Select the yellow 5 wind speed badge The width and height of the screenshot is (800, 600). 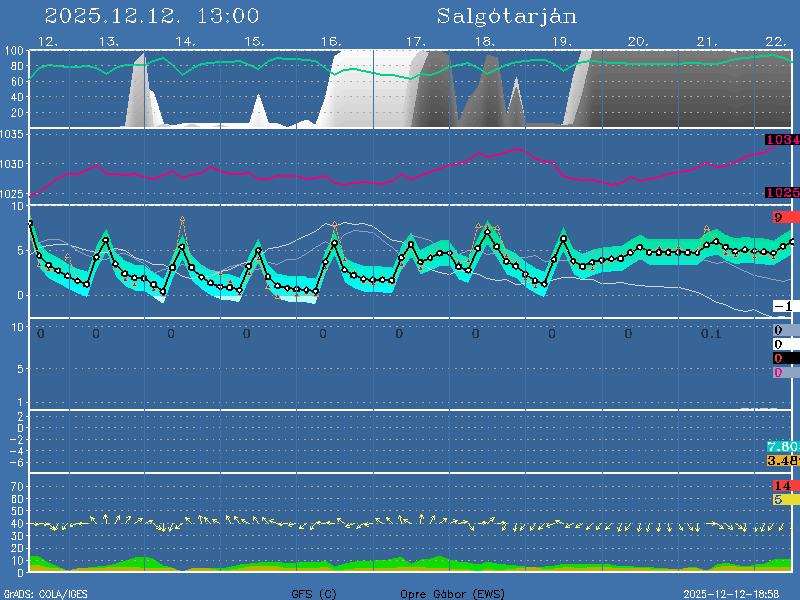pyautogui.click(x=780, y=499)
